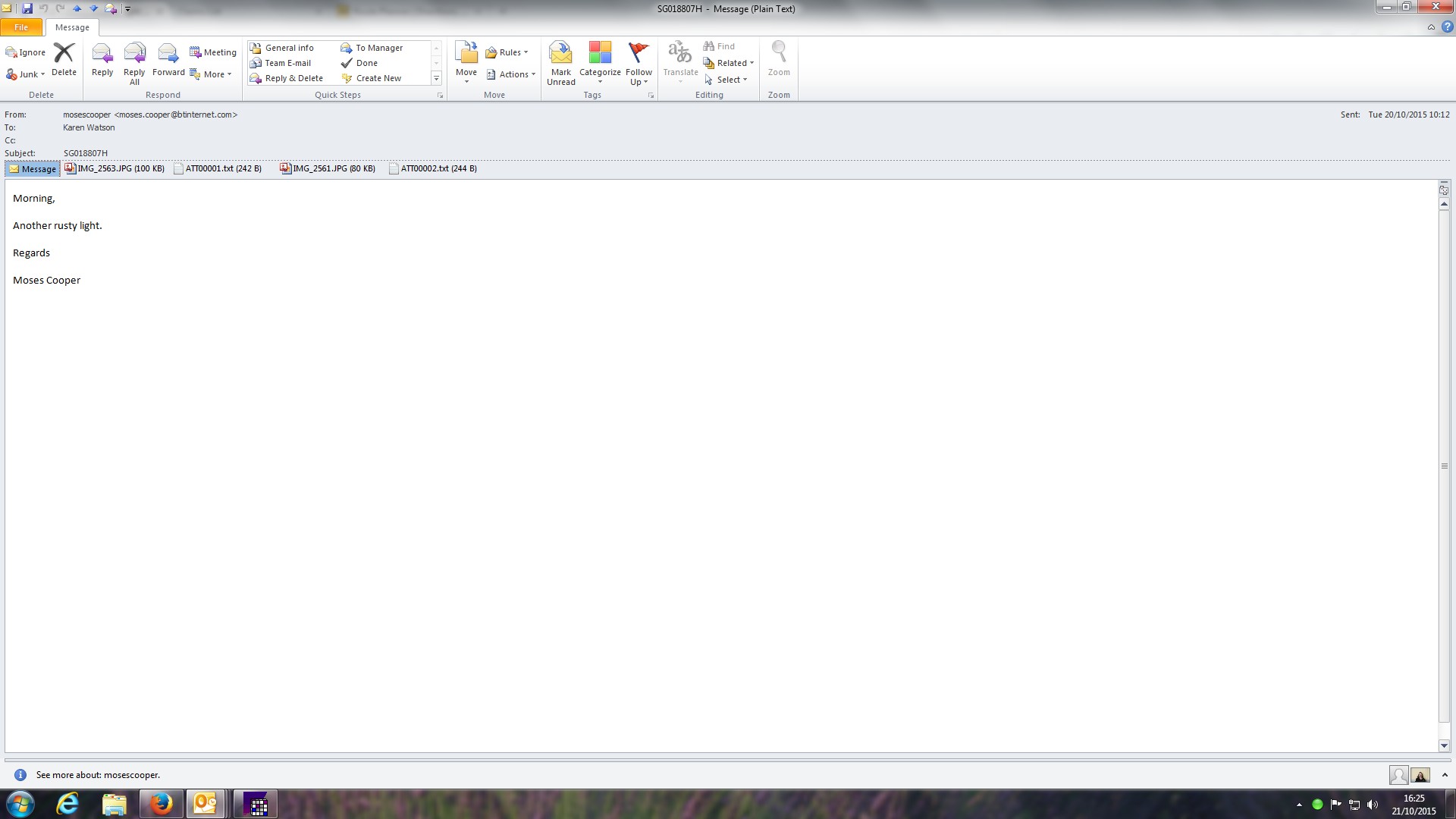The height and width of the screenshot is (819, 1456).
Task: Click the message scrollbar down arrow
Action: (x=1444, y=745)
